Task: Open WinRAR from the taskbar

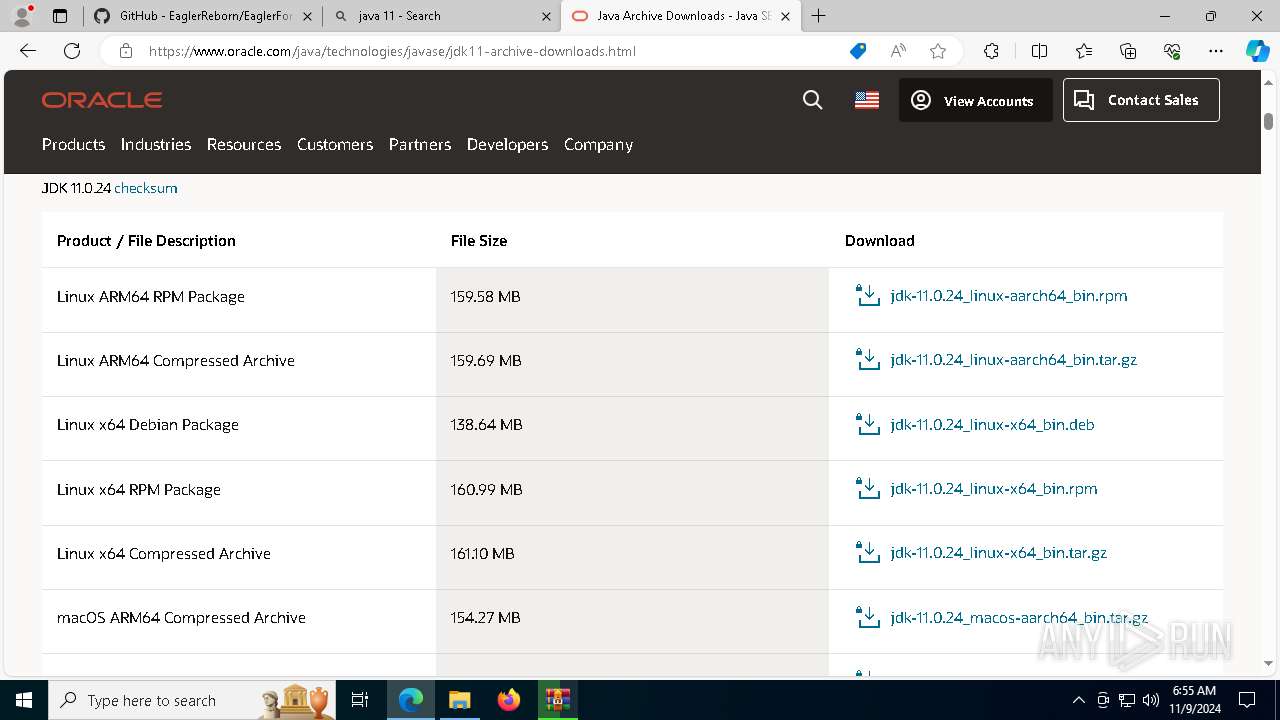Action: [558, 700]
